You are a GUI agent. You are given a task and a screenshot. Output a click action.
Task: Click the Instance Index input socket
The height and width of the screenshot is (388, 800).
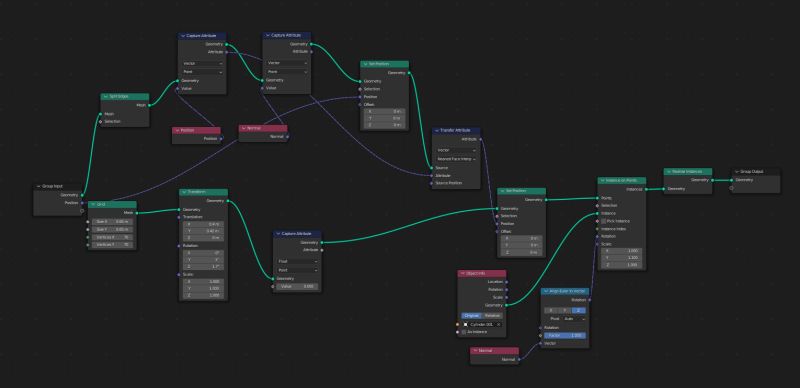[x=597, y=229]
